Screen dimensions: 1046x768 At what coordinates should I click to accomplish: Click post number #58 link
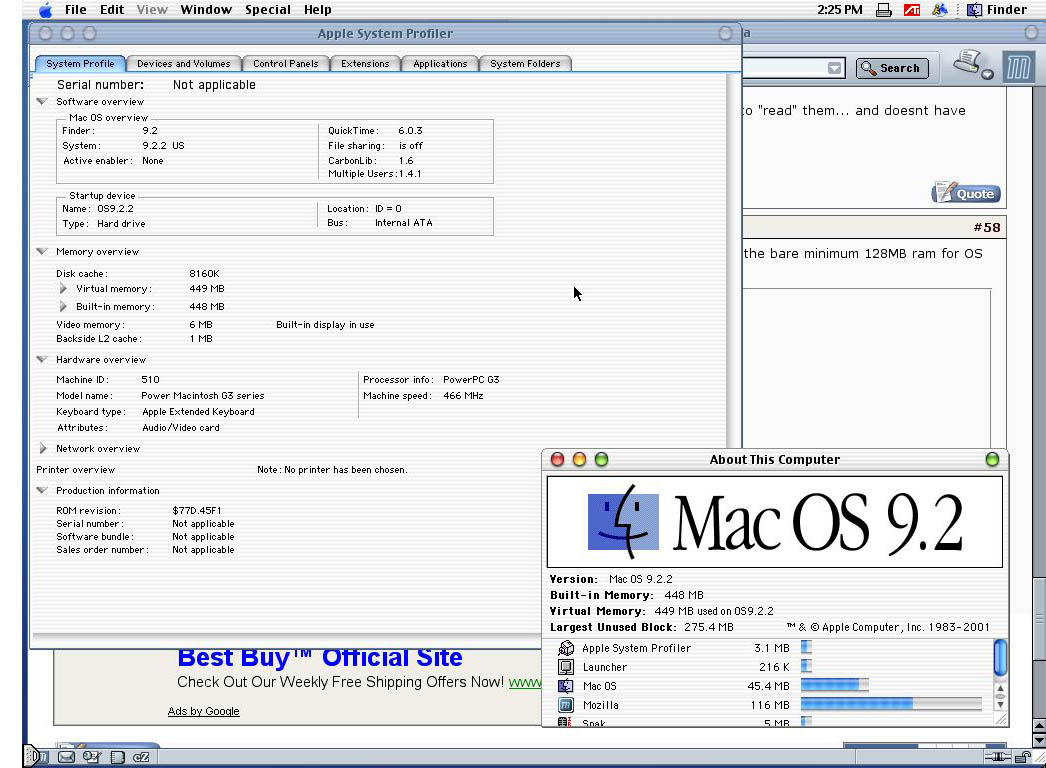click(987, 228)
